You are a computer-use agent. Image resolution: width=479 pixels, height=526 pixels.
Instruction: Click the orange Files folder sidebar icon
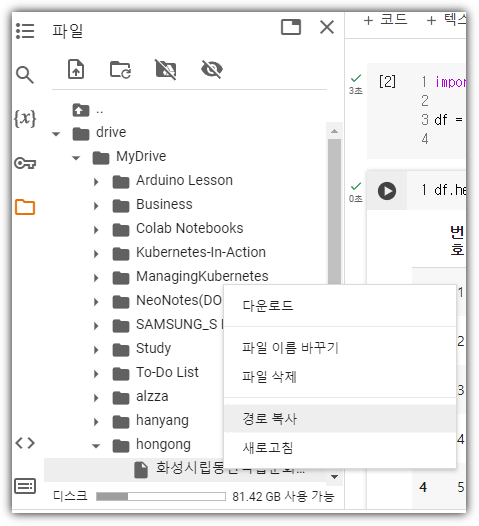click(25, 207)
